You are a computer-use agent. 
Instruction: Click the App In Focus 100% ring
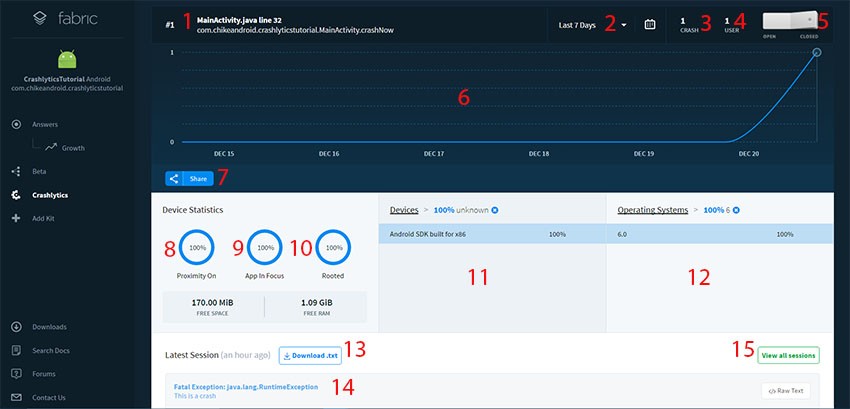tap(265, 247)
